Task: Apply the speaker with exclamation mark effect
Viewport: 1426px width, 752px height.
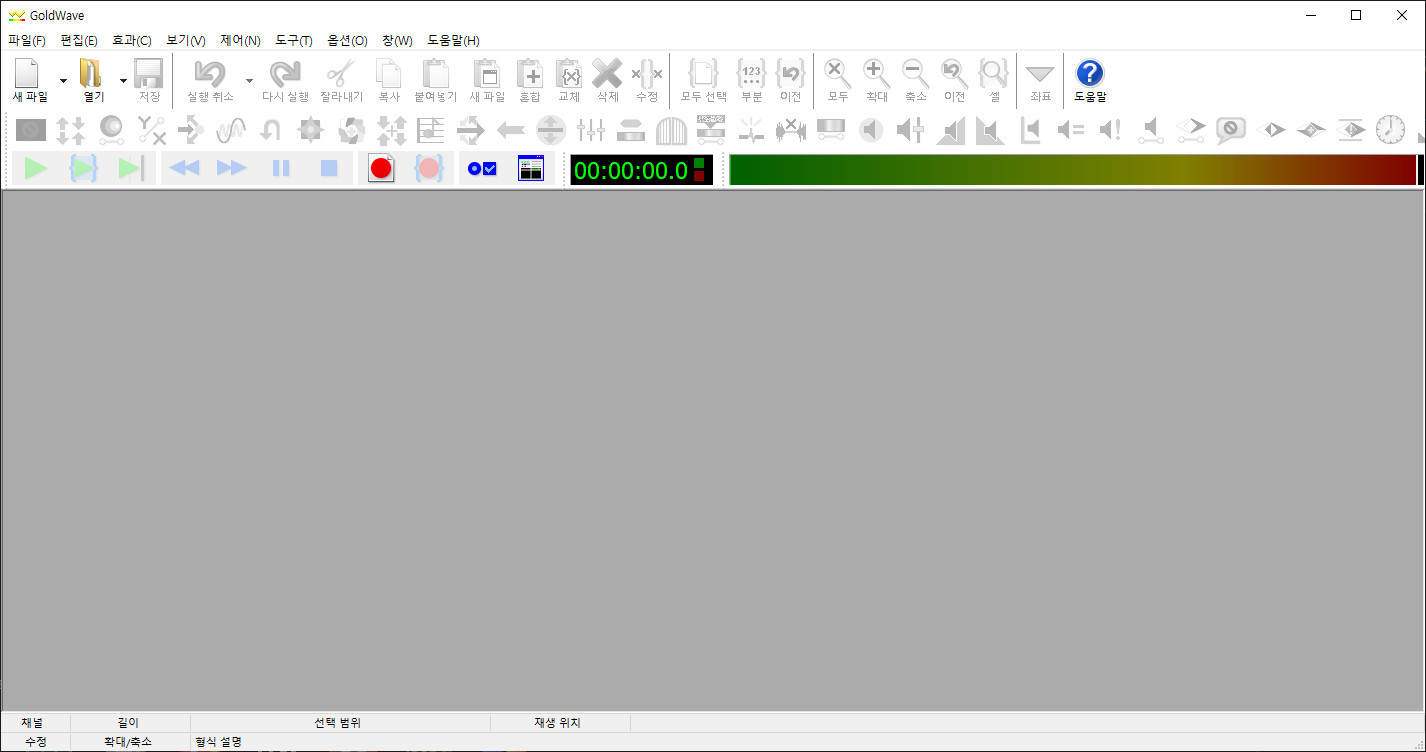Action: point(1111,129)
